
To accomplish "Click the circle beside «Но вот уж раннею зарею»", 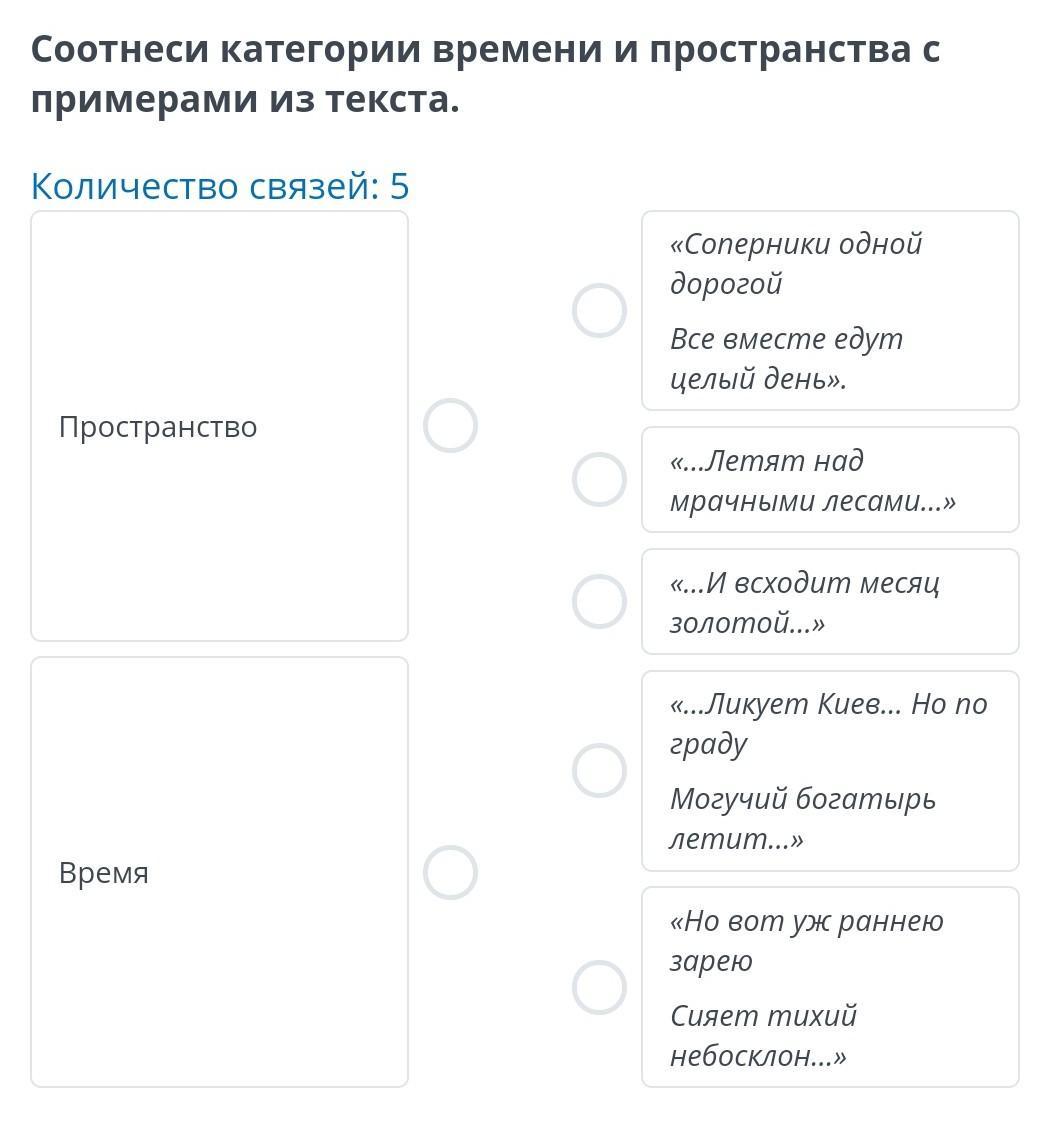I will 599,987.
